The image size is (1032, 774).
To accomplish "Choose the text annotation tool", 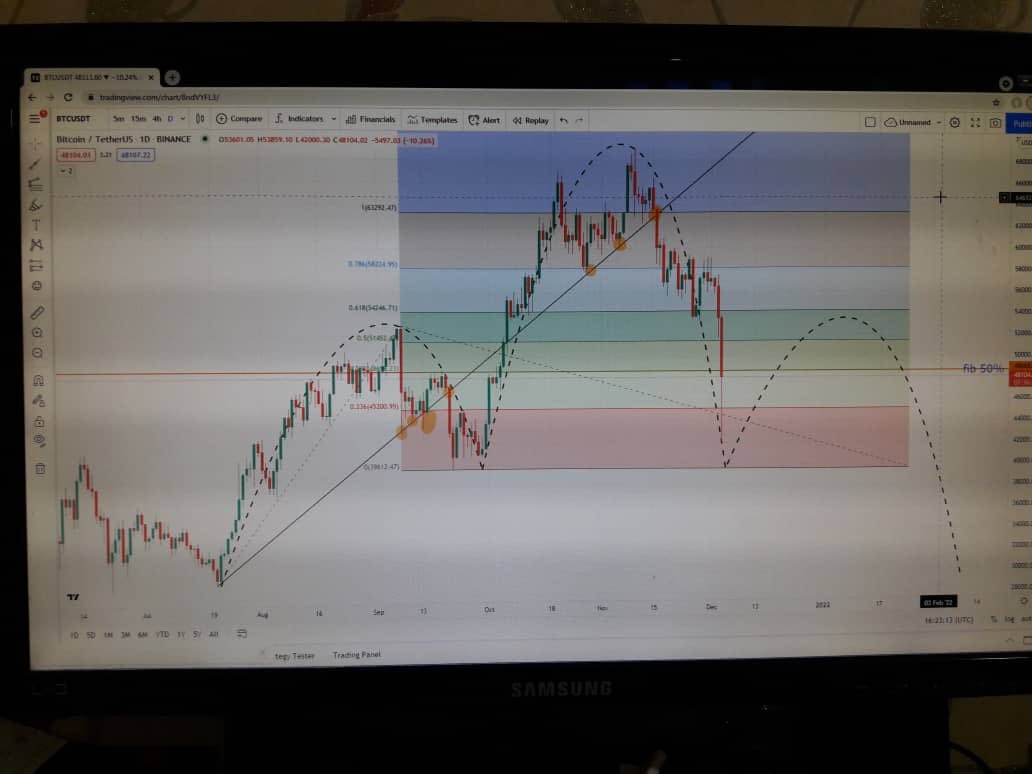I will point(36,225).
